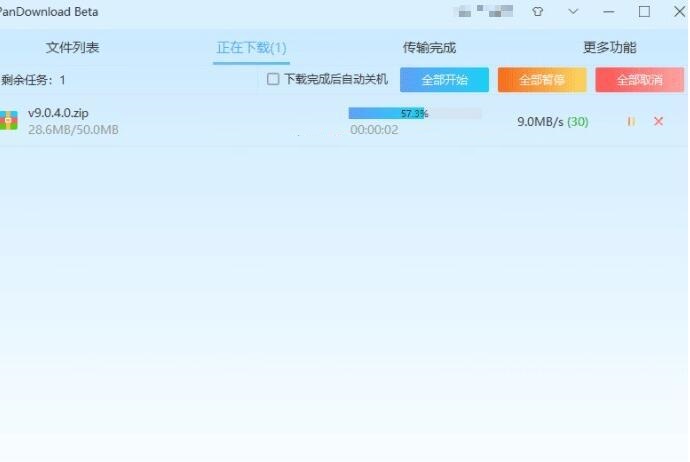
Task: Click the 28.6MB/50.0MB size text
Action: point(73,130)
